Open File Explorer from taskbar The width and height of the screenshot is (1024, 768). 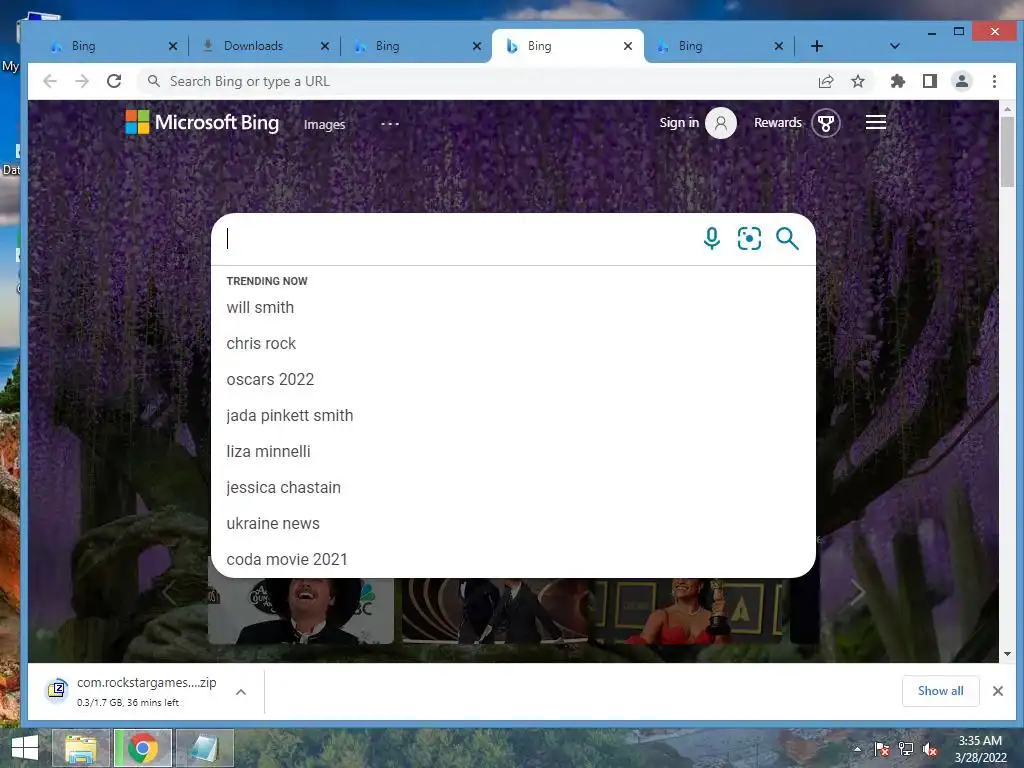click(x=81, y=748)
